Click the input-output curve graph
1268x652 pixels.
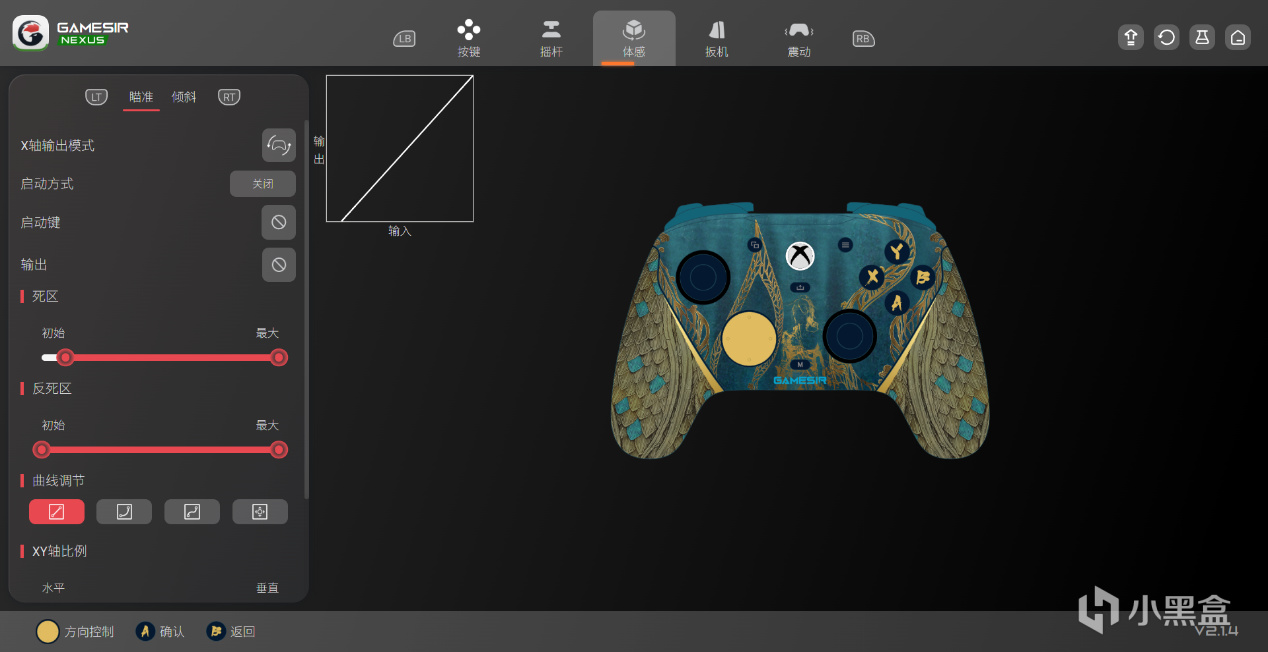click(x=400, y=148)
